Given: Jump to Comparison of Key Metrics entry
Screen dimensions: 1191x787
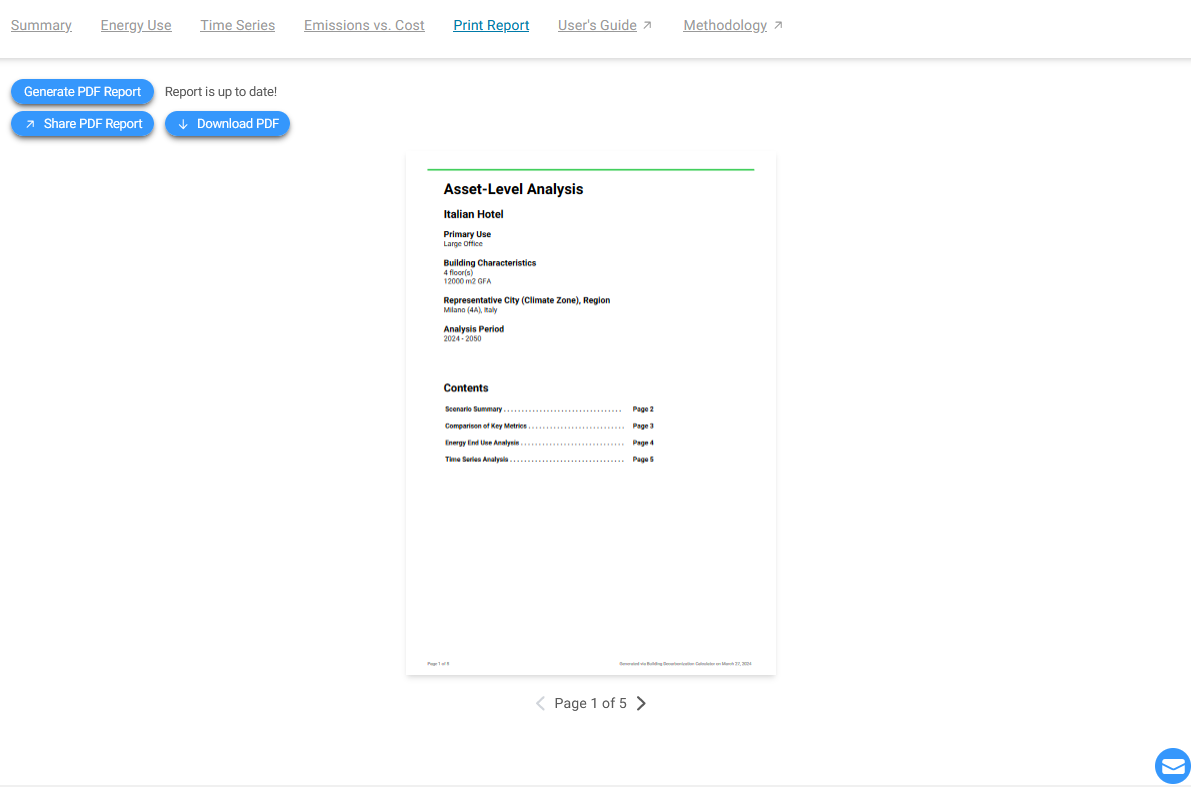Looking at the screenshot, I should click(486, 426).
